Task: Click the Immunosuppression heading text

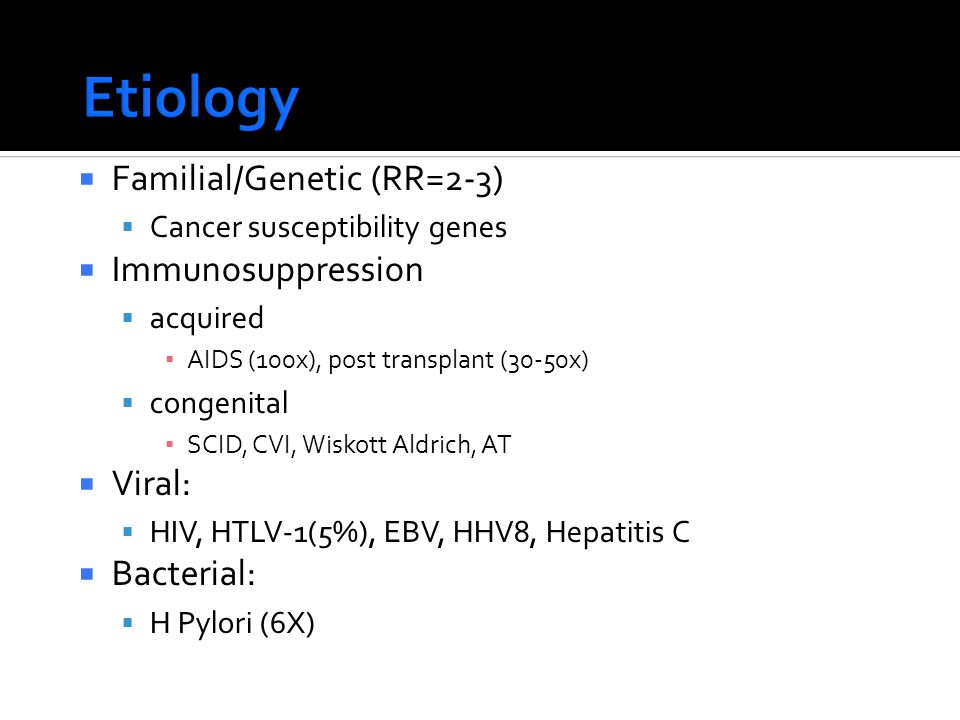Action: (x=268, y=271)
